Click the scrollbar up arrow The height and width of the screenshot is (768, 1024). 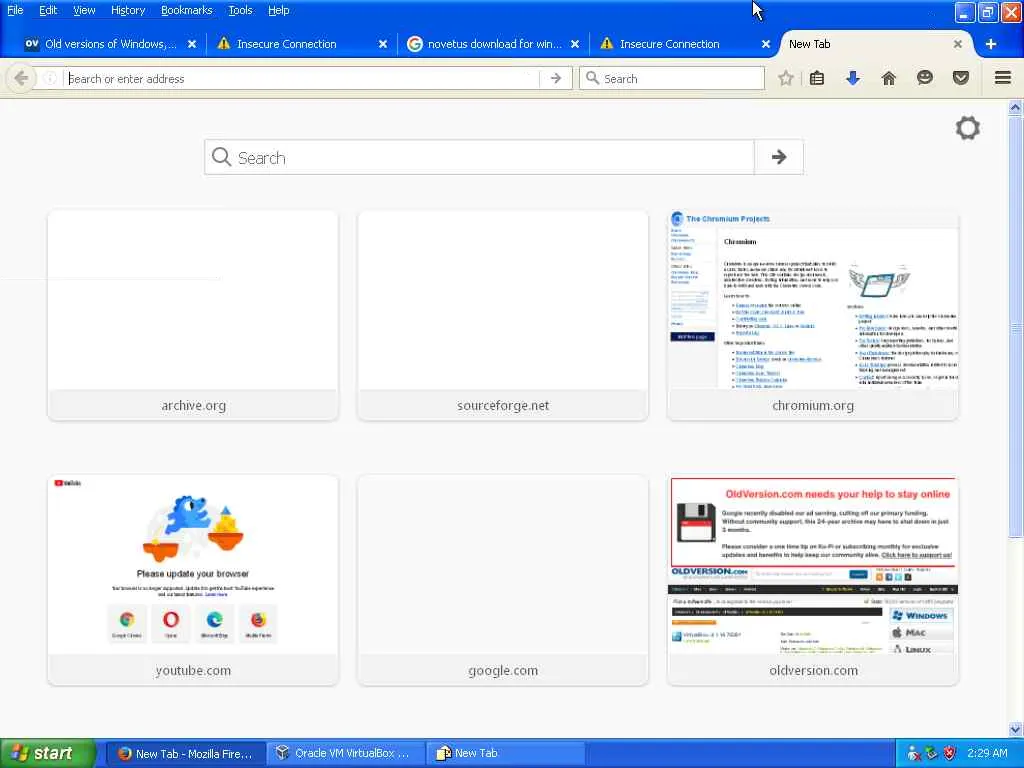(1015, 106)
